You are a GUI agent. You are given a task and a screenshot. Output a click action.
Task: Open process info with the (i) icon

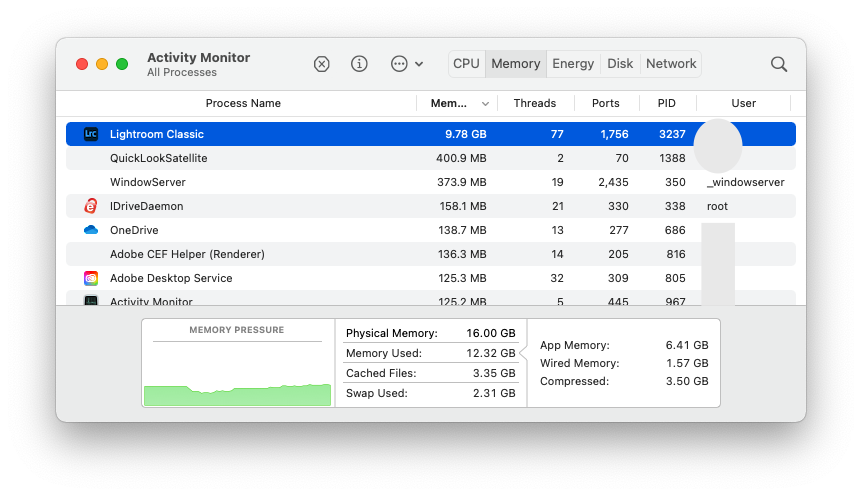point(359,64)
